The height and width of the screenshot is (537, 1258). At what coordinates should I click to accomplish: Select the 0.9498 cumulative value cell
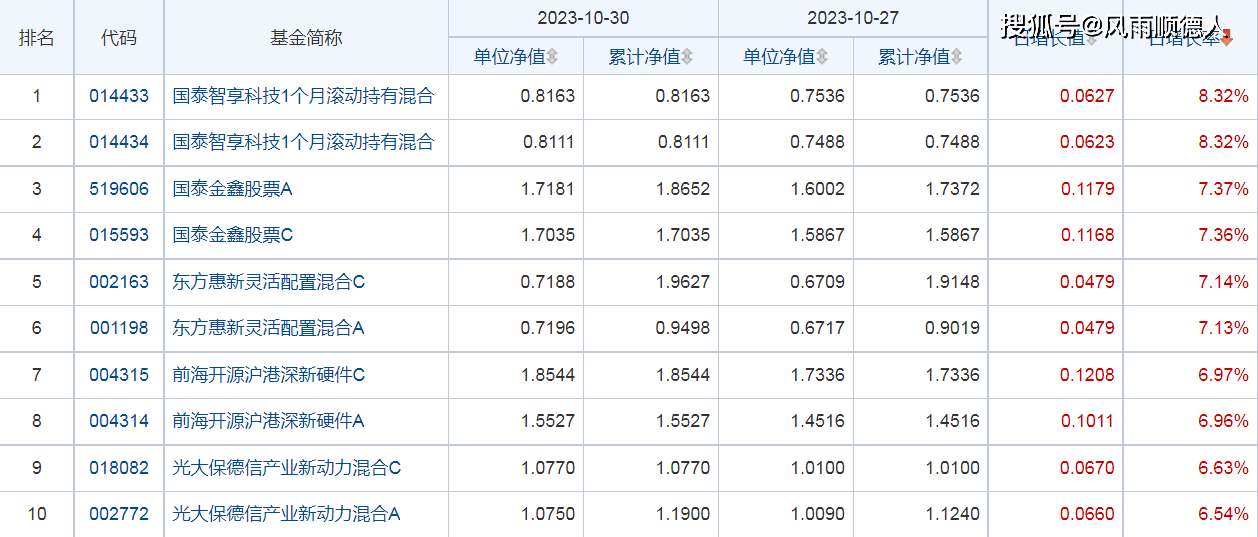683,328
